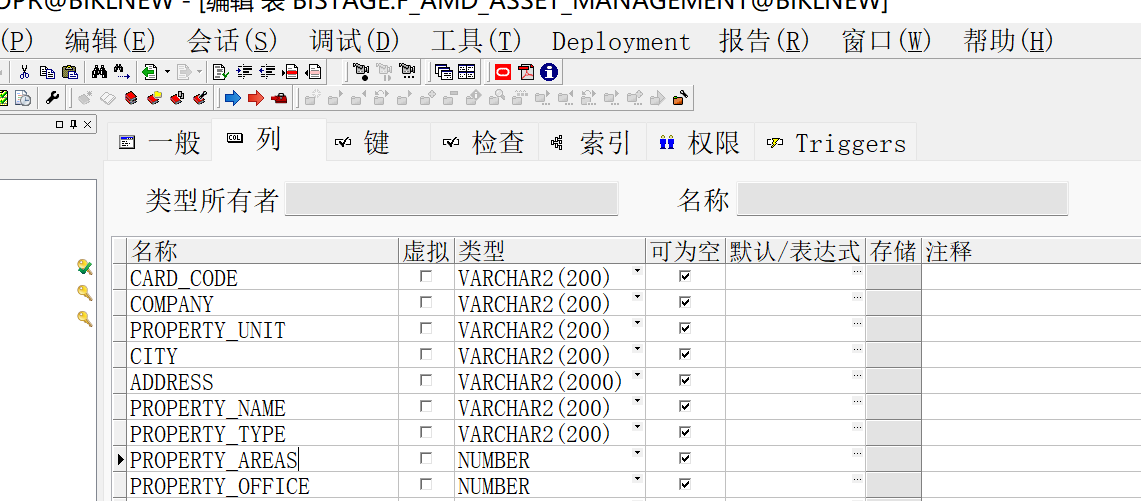The height and width of the screenshot is (501, 1141).
Task: Click the Comment selection icon
Action: [x=290, y=72]
